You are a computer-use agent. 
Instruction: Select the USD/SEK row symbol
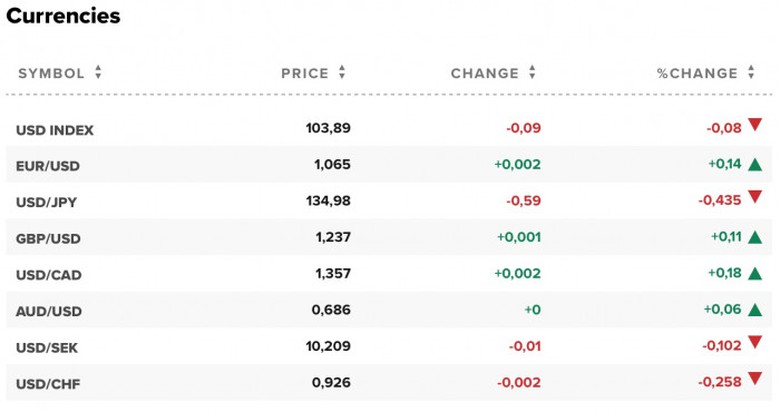(47, 348)
